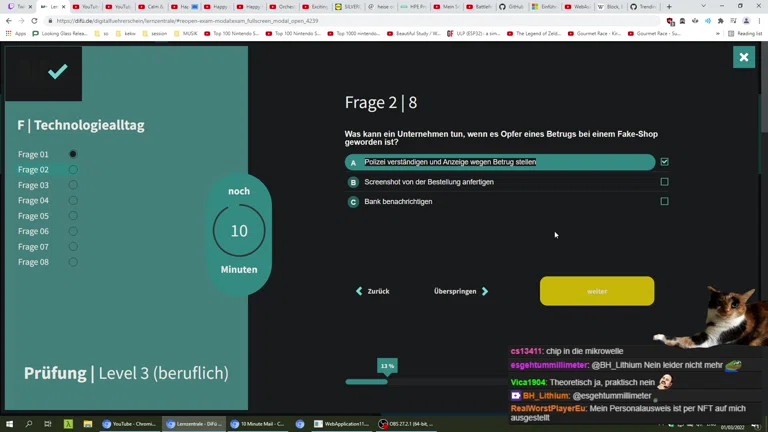Select the Frage 08 radio indicator
The width and height of the screenshot is (768, 432).
[73, 262]
